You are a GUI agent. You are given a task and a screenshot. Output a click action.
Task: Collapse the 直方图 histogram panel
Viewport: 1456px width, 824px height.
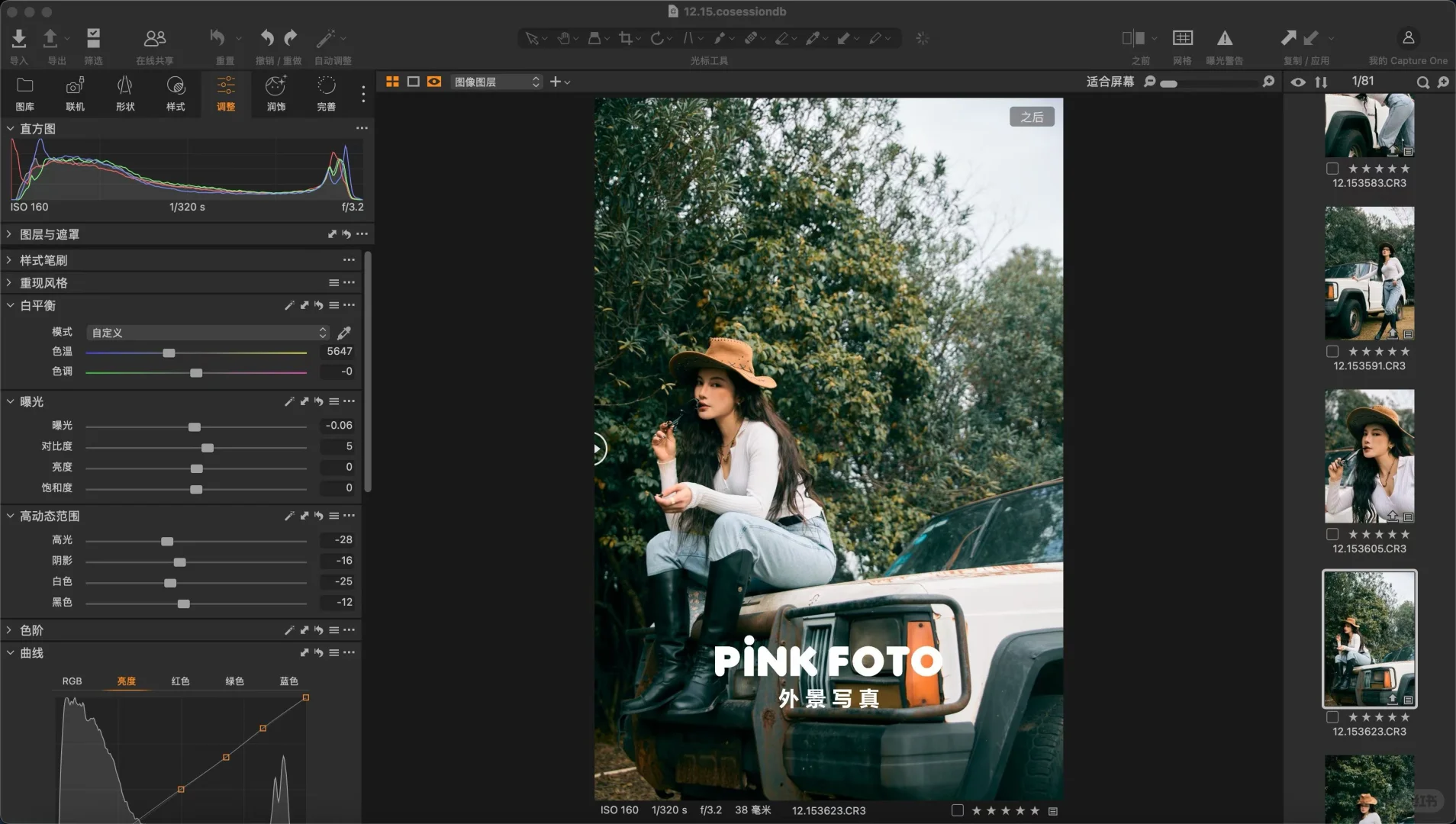click(x=11, y=128)
